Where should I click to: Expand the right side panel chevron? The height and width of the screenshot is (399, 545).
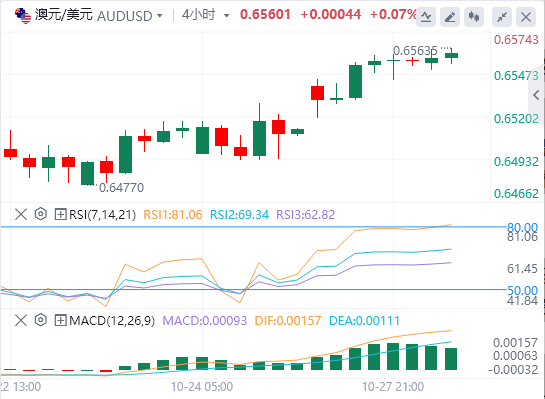coord(536,95)
